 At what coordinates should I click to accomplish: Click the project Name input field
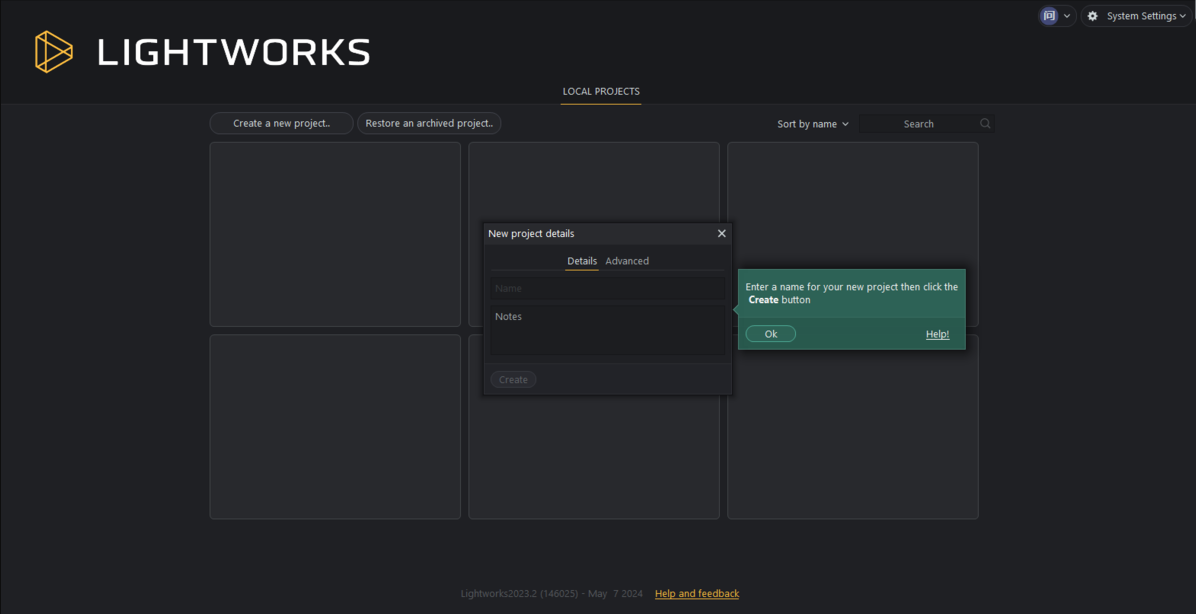click(608, 288)
